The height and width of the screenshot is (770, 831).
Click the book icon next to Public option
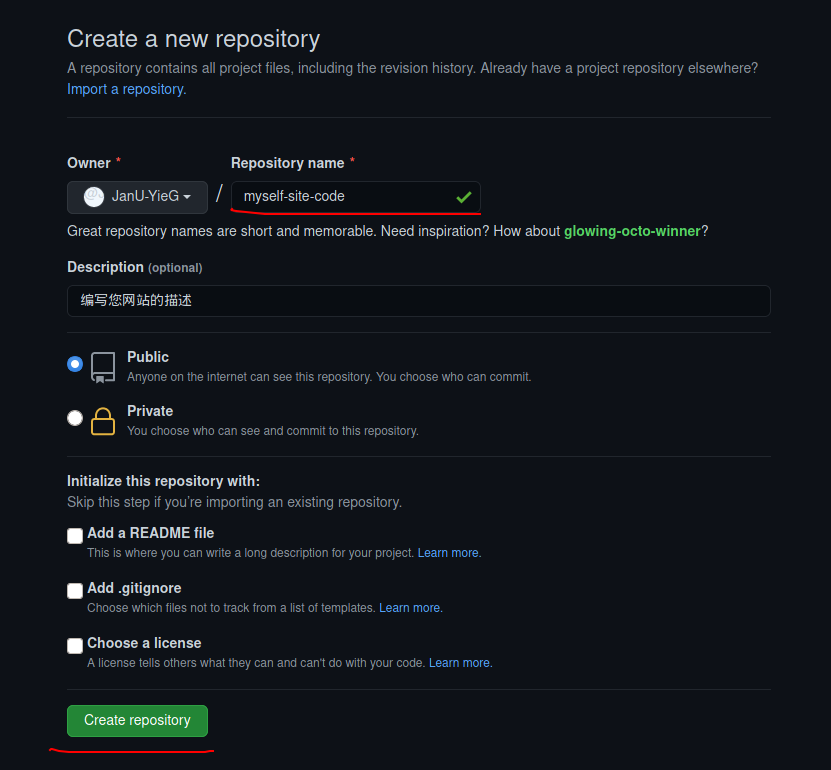coord(102,368)
